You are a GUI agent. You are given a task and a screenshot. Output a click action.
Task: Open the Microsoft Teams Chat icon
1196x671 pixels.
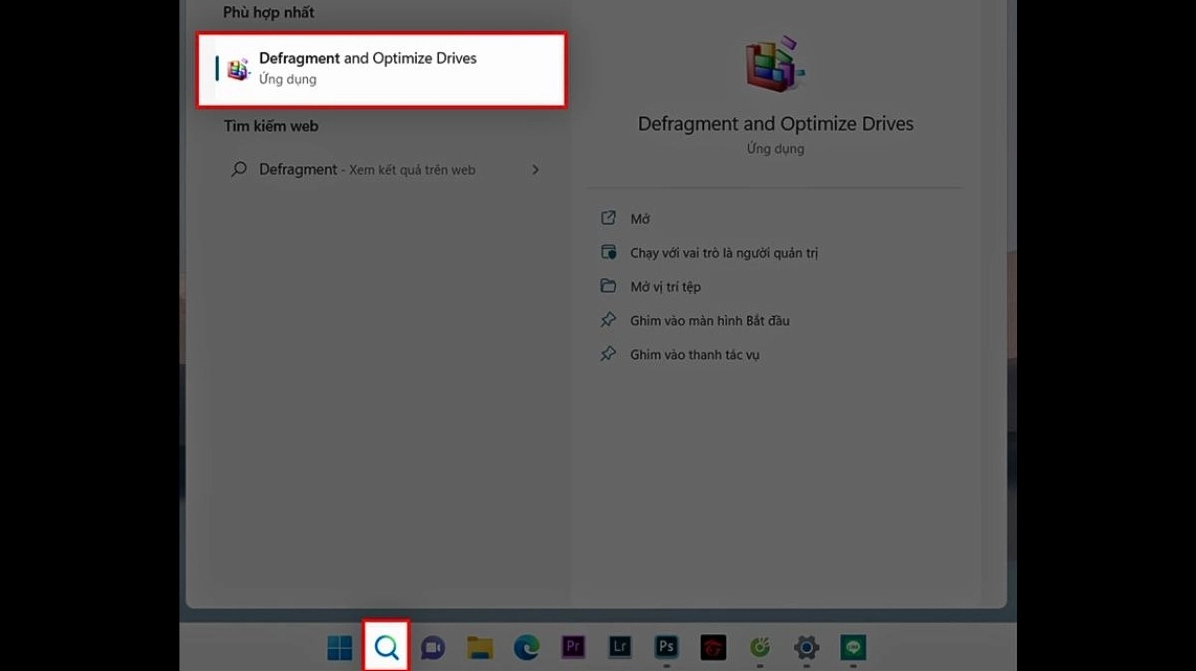tap(432, 646)
